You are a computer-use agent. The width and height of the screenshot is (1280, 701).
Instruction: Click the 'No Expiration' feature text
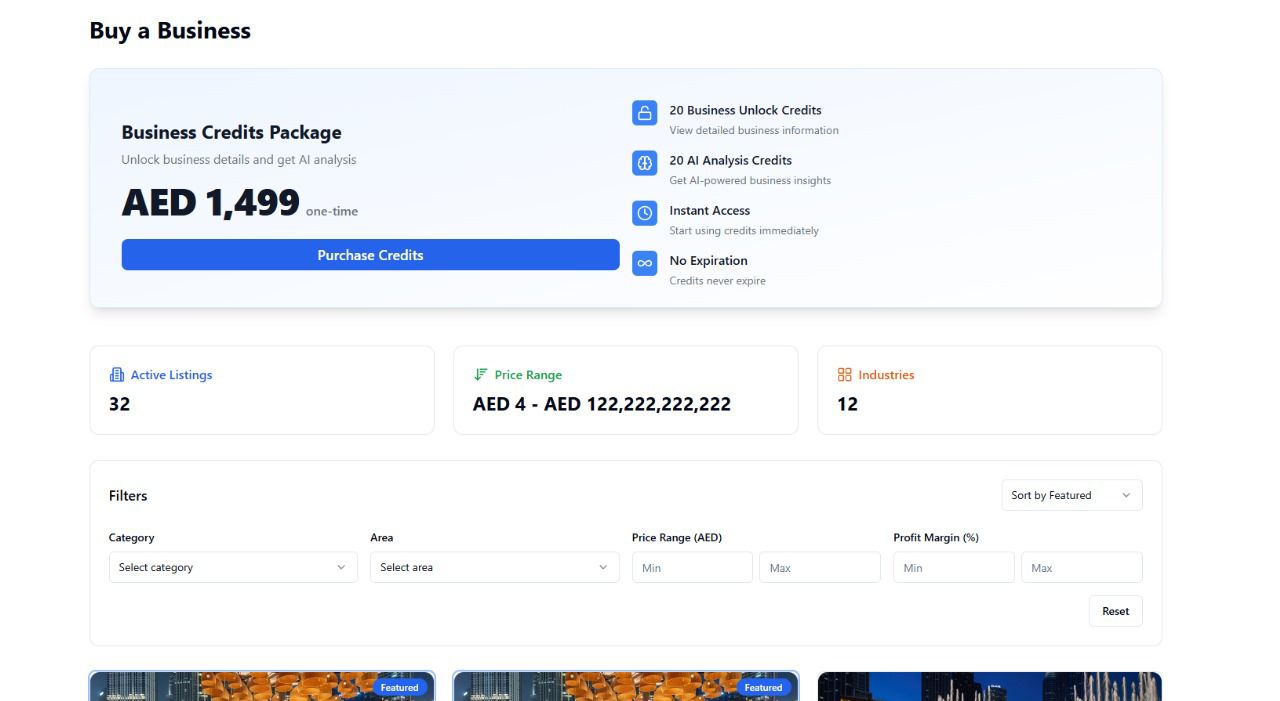click(x=708, y=260)
